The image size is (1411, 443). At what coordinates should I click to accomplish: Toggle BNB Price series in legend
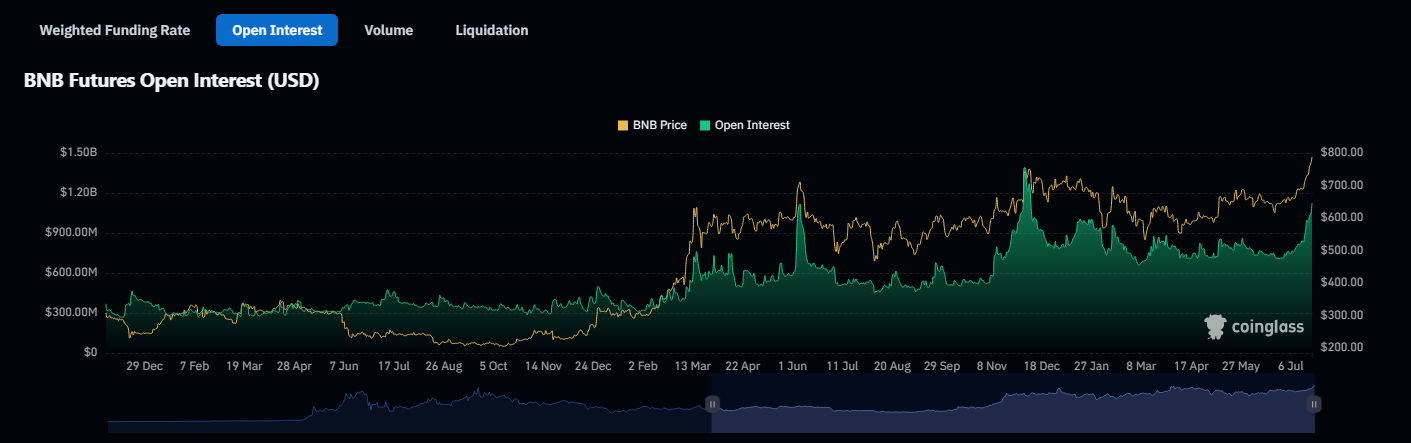(x=652, y=125)
